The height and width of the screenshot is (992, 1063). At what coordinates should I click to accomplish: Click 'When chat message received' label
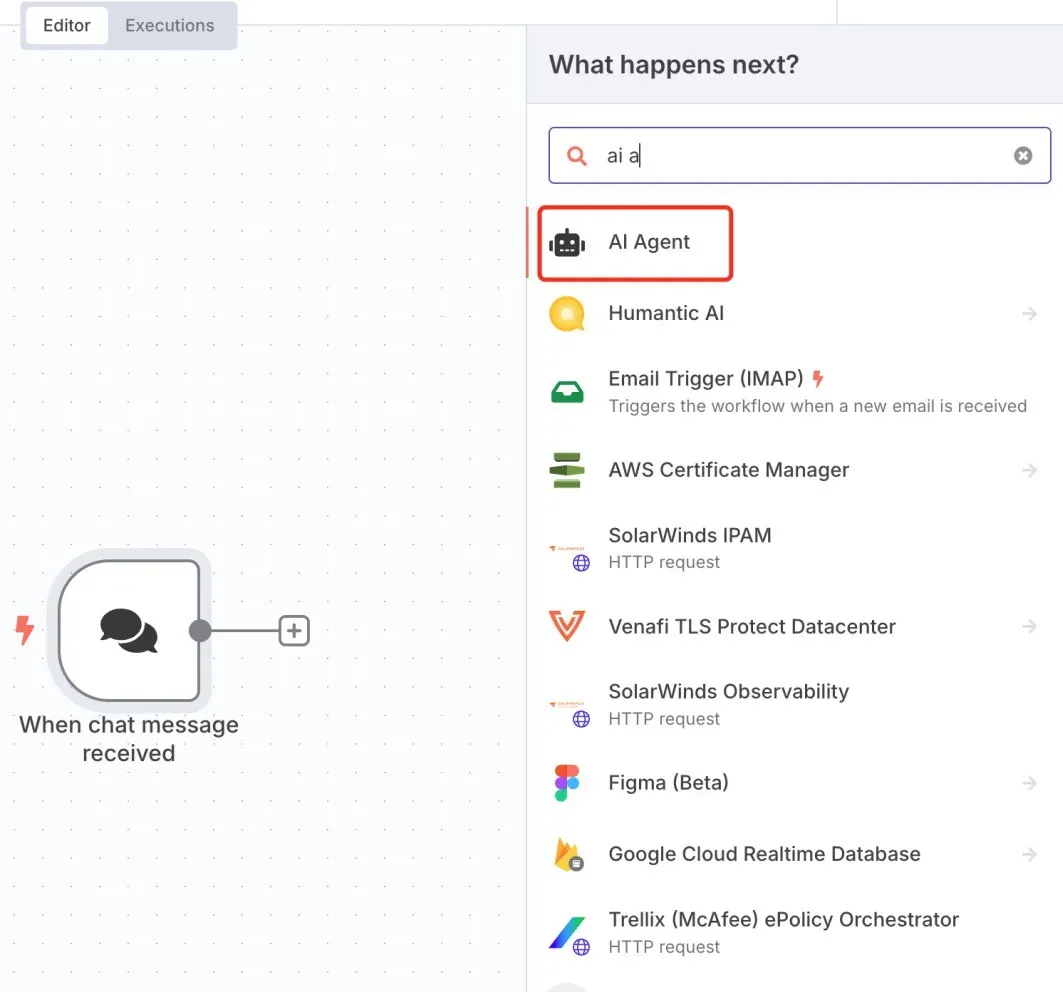(x=129, y=739)
